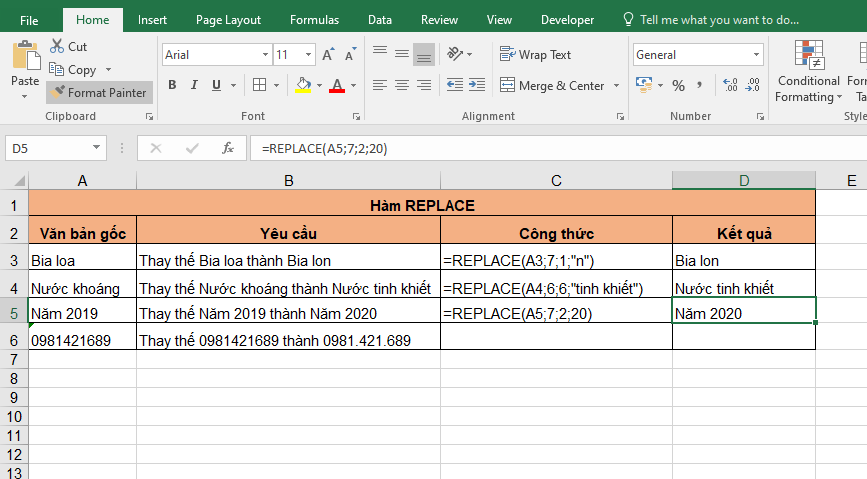Click the Center align icon
This screenshot has width=867, height=479.
402,85
